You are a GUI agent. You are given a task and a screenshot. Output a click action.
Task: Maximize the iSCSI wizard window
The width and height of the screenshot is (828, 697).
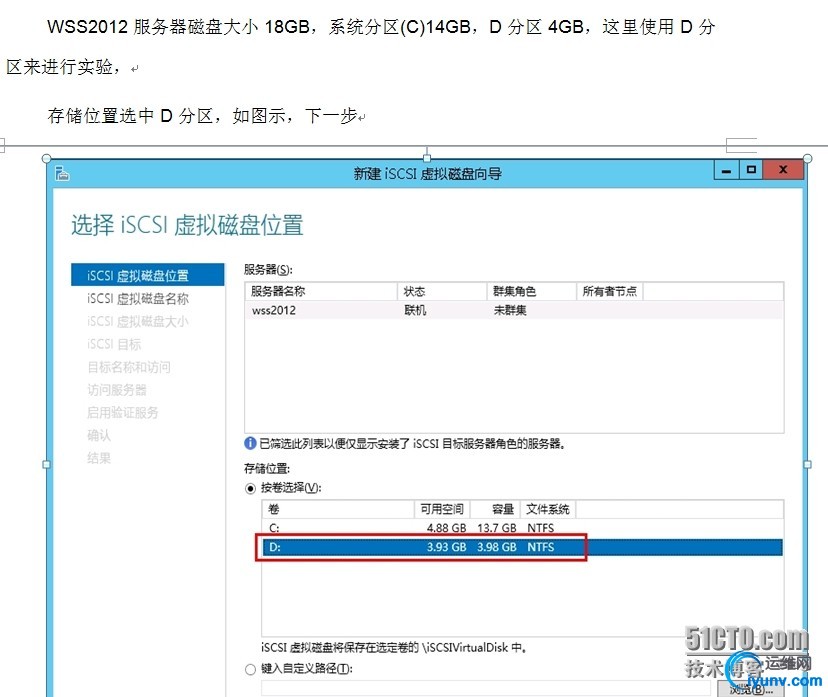(x=751, y=170)
